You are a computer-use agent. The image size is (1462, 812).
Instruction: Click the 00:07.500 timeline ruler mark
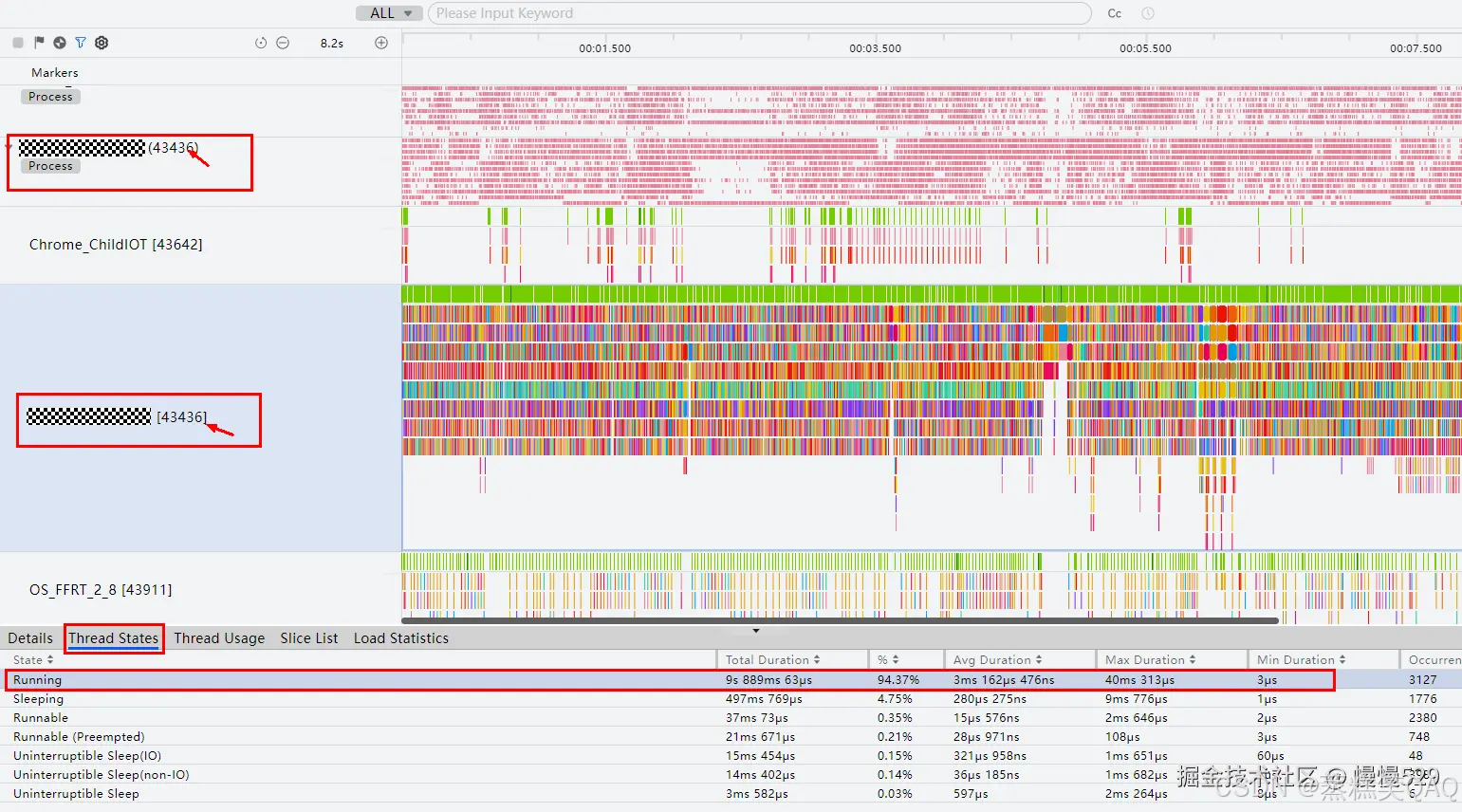pos(1416,48)
